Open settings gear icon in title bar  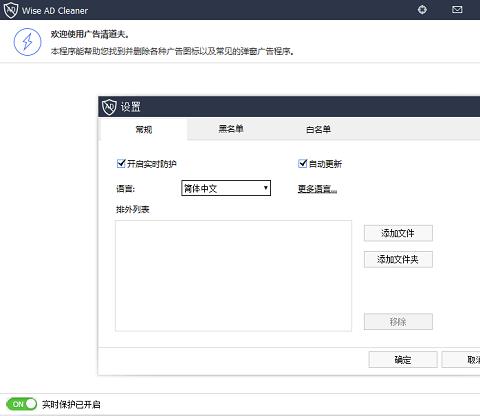[x=422, y=10]
